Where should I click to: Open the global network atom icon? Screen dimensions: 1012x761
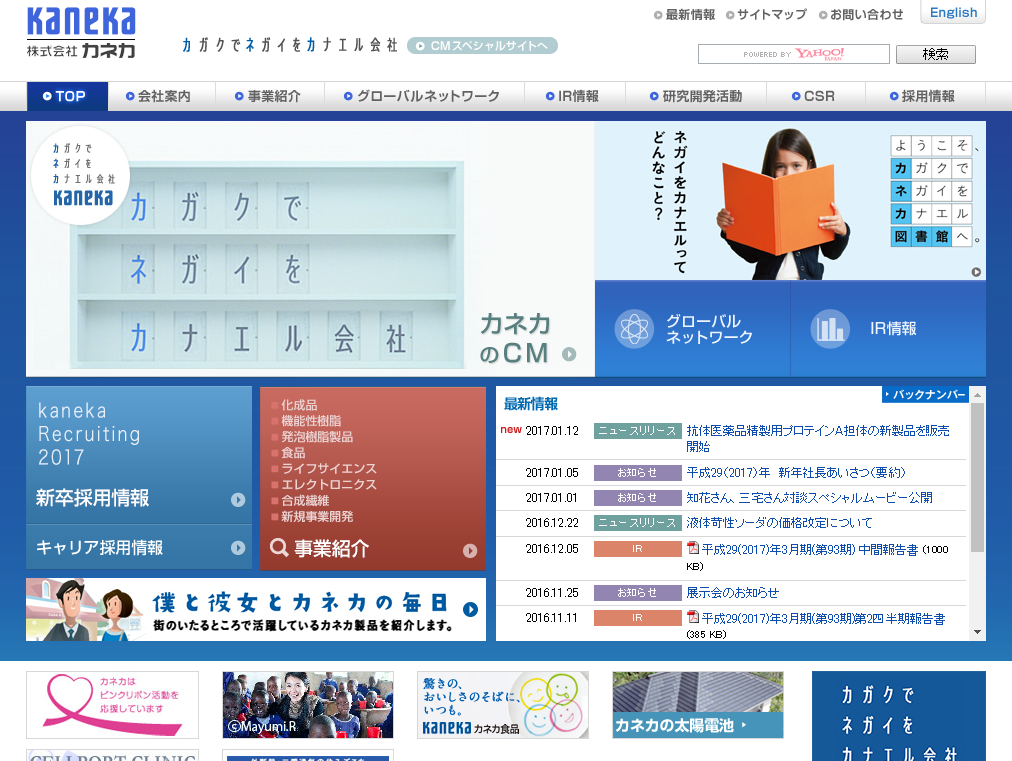pos(634,329)
